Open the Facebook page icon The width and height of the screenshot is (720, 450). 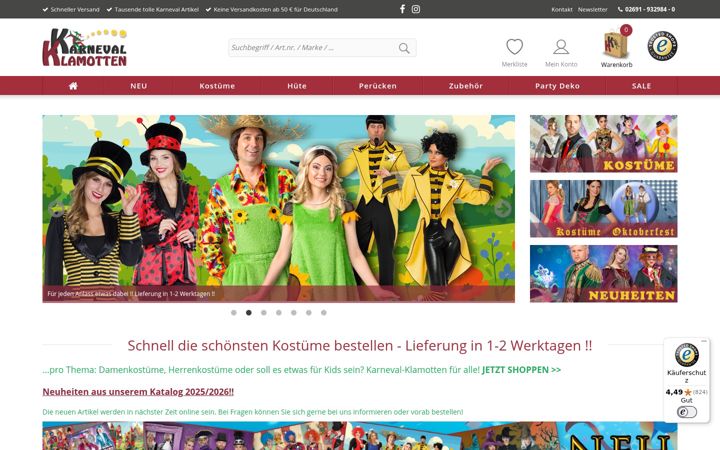tap(402, 9)
